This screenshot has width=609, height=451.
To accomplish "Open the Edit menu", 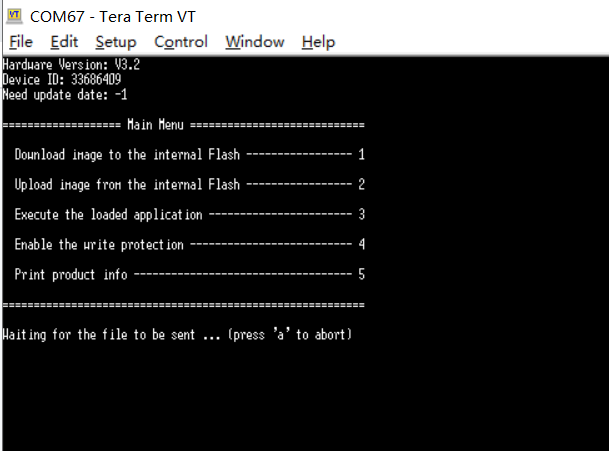I will coord(64,42).
